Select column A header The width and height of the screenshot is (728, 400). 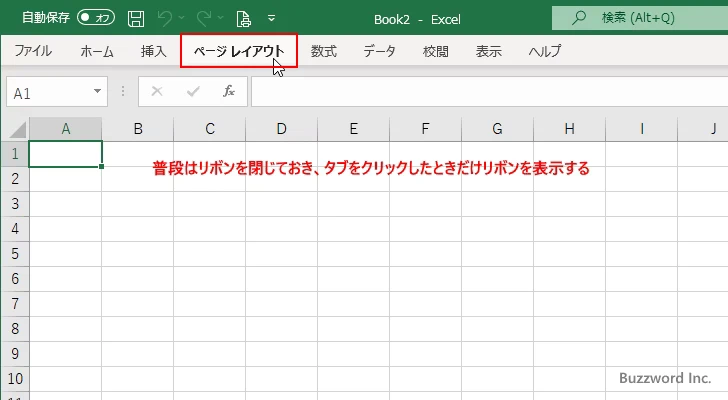coord(65,129)
